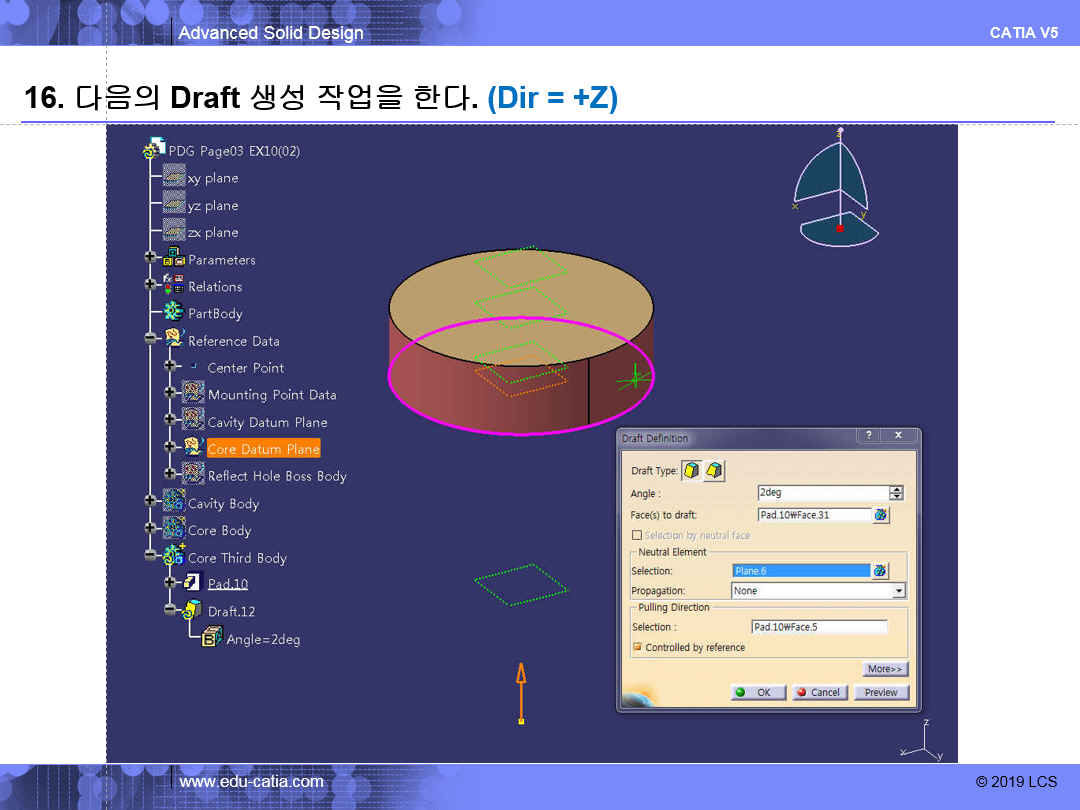Expand the Cavity Body tree node
1080x810 pixels.
[x=151, y=503]
